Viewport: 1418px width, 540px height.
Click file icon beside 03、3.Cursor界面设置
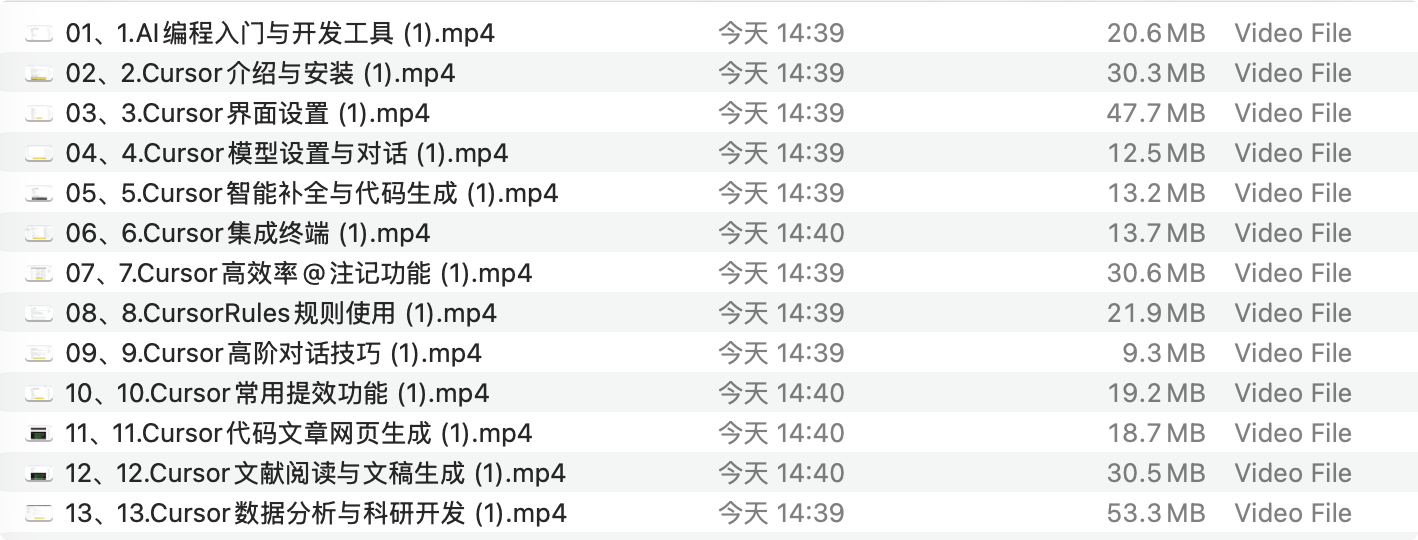pyautogui.click(x=40, y=114)
